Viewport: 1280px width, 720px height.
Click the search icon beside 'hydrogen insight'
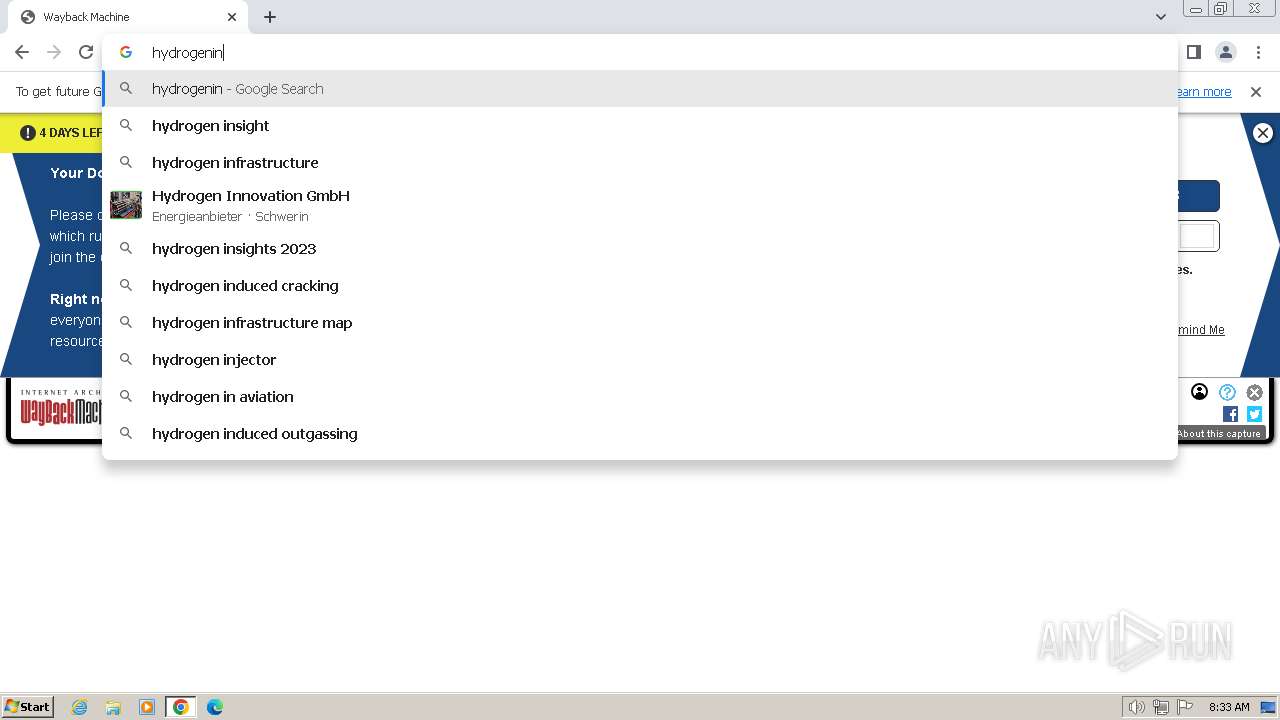(126, 125)
